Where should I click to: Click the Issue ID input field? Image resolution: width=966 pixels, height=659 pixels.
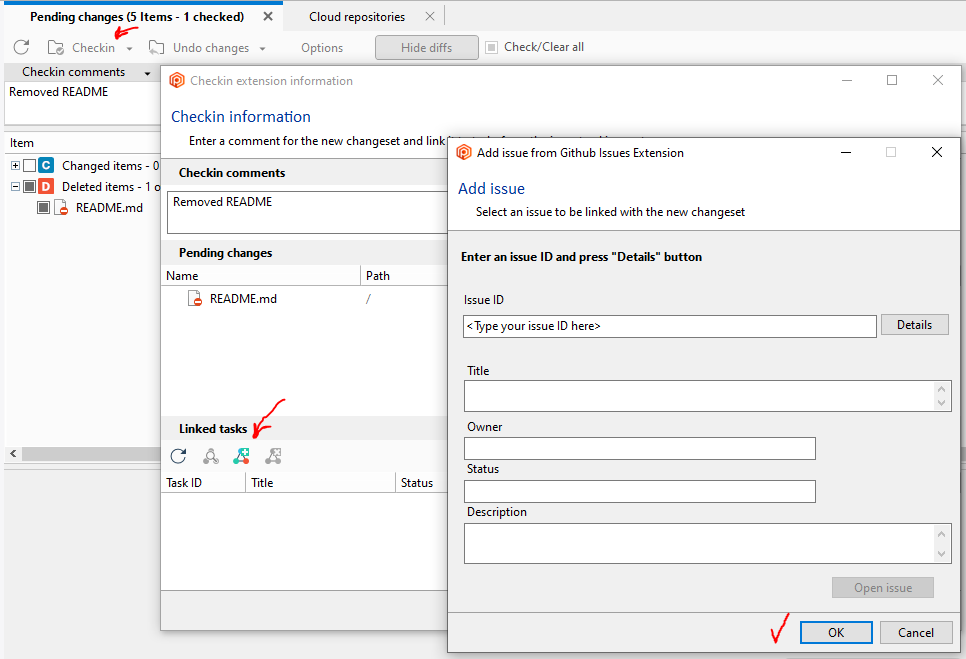coord(670,326)
